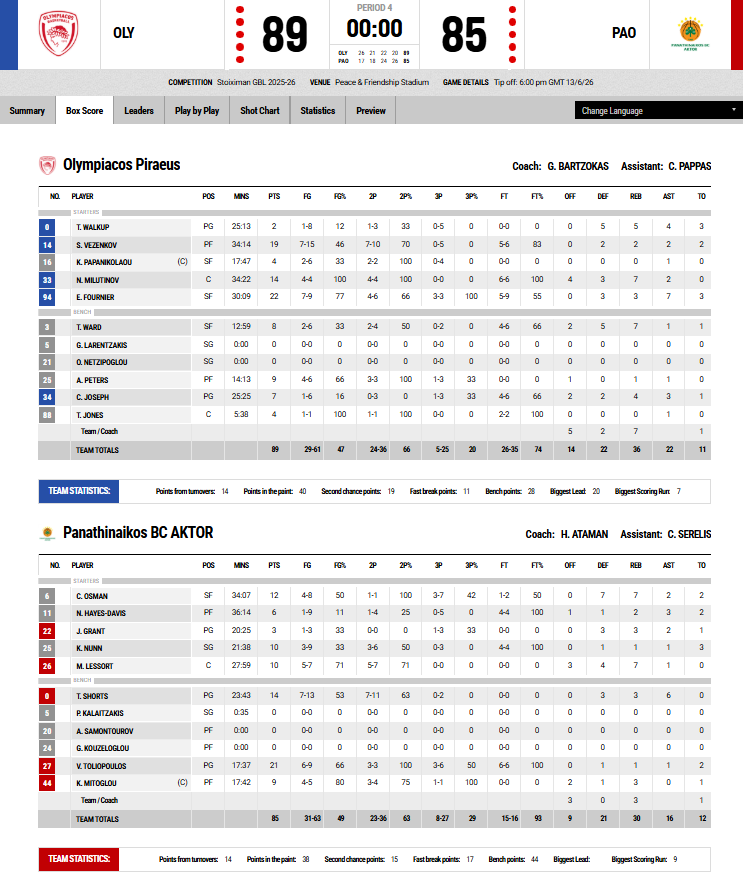Image resolution: width=743 pixels, height=874 pixels.
Task: Click M. LESSORT's name
Action: [x=95, y=666]
